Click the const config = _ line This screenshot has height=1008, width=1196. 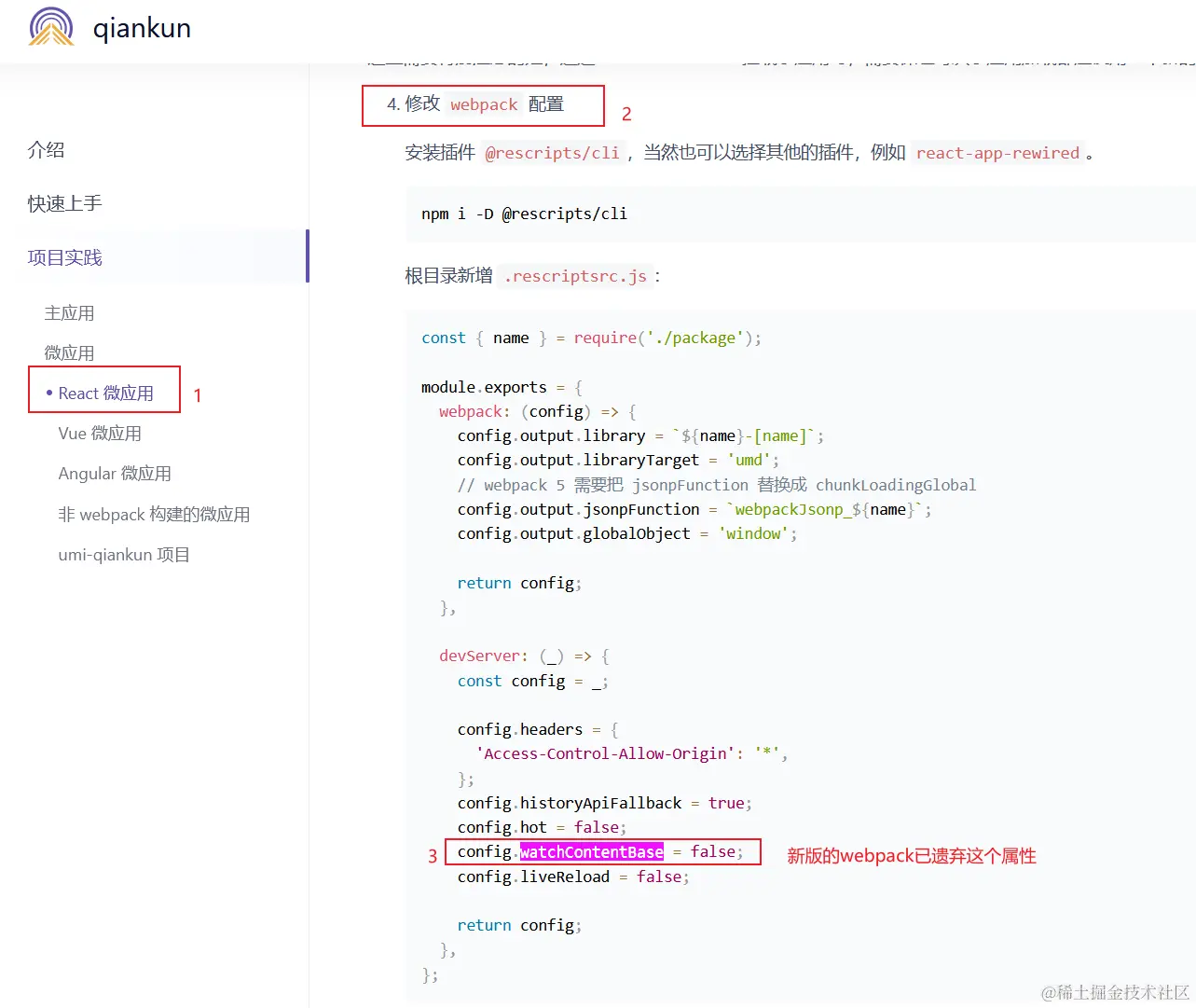pyautogui.click(x=532, y=681)
